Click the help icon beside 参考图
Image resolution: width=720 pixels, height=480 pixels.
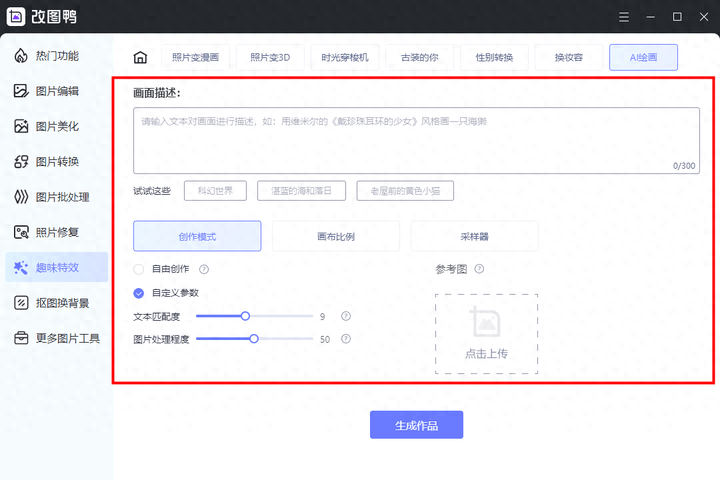coord(479,269)
